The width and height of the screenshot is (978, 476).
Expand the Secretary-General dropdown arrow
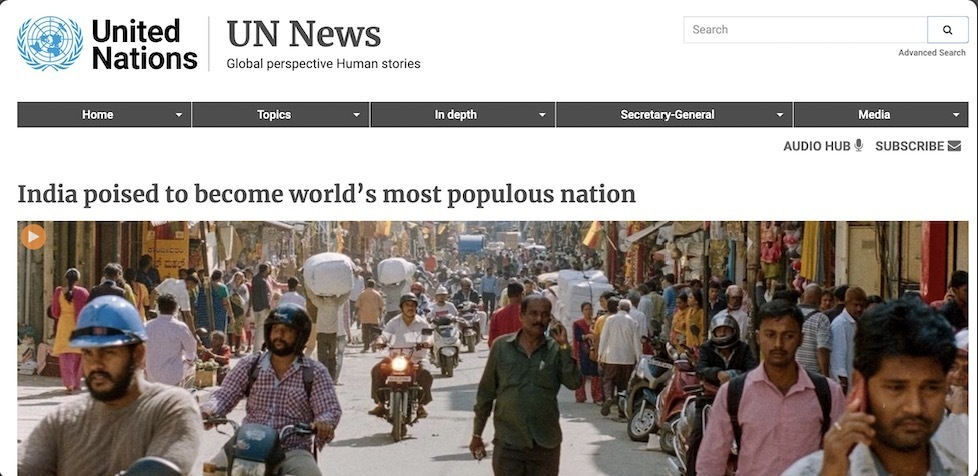pos(780,115)
